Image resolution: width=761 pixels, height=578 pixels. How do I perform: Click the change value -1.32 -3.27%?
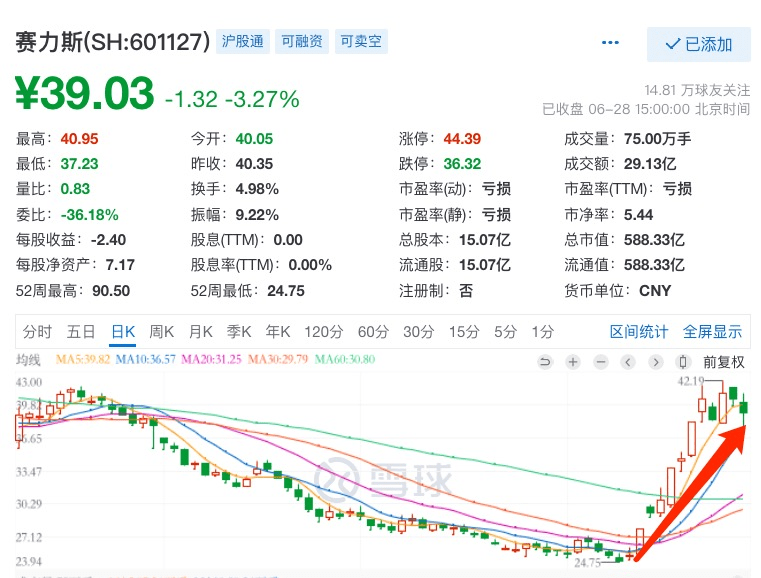tap(232, 99)
